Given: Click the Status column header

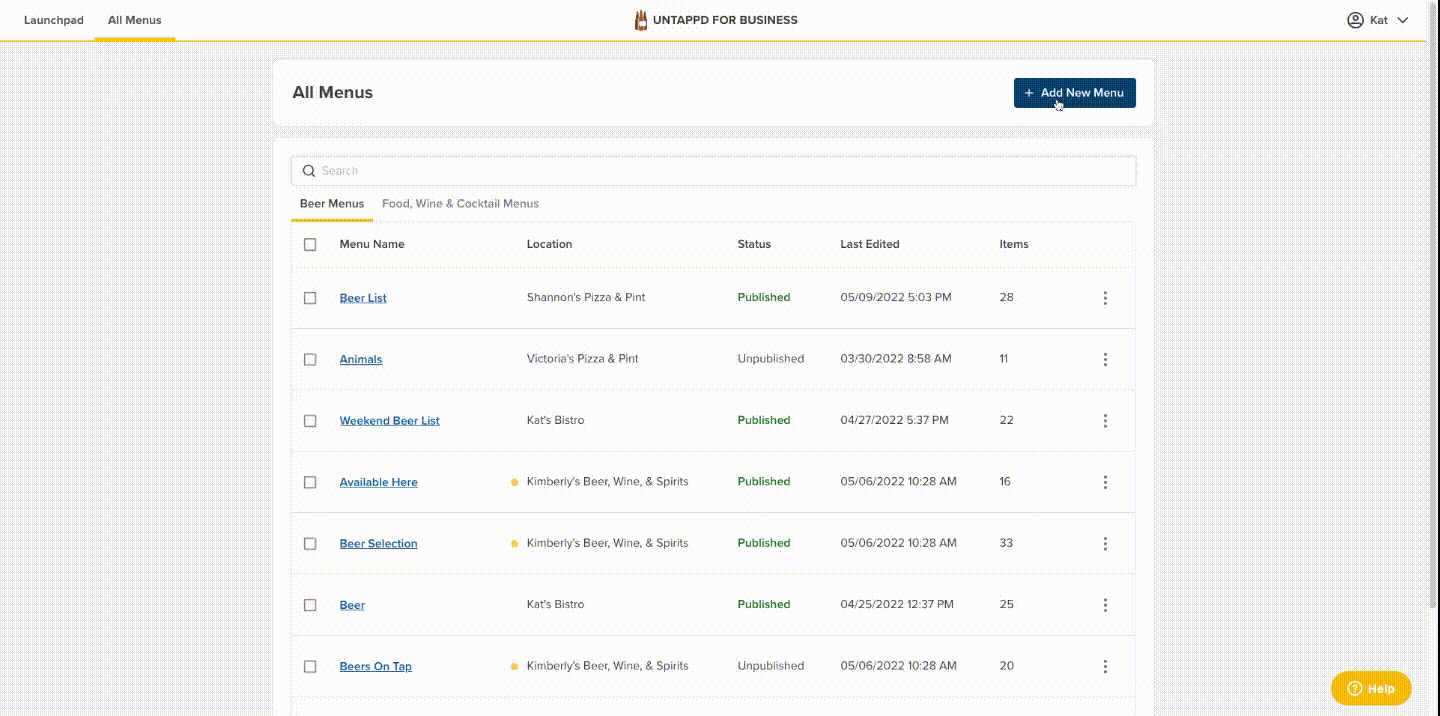Looking at the screenshot, I should 754,244.
